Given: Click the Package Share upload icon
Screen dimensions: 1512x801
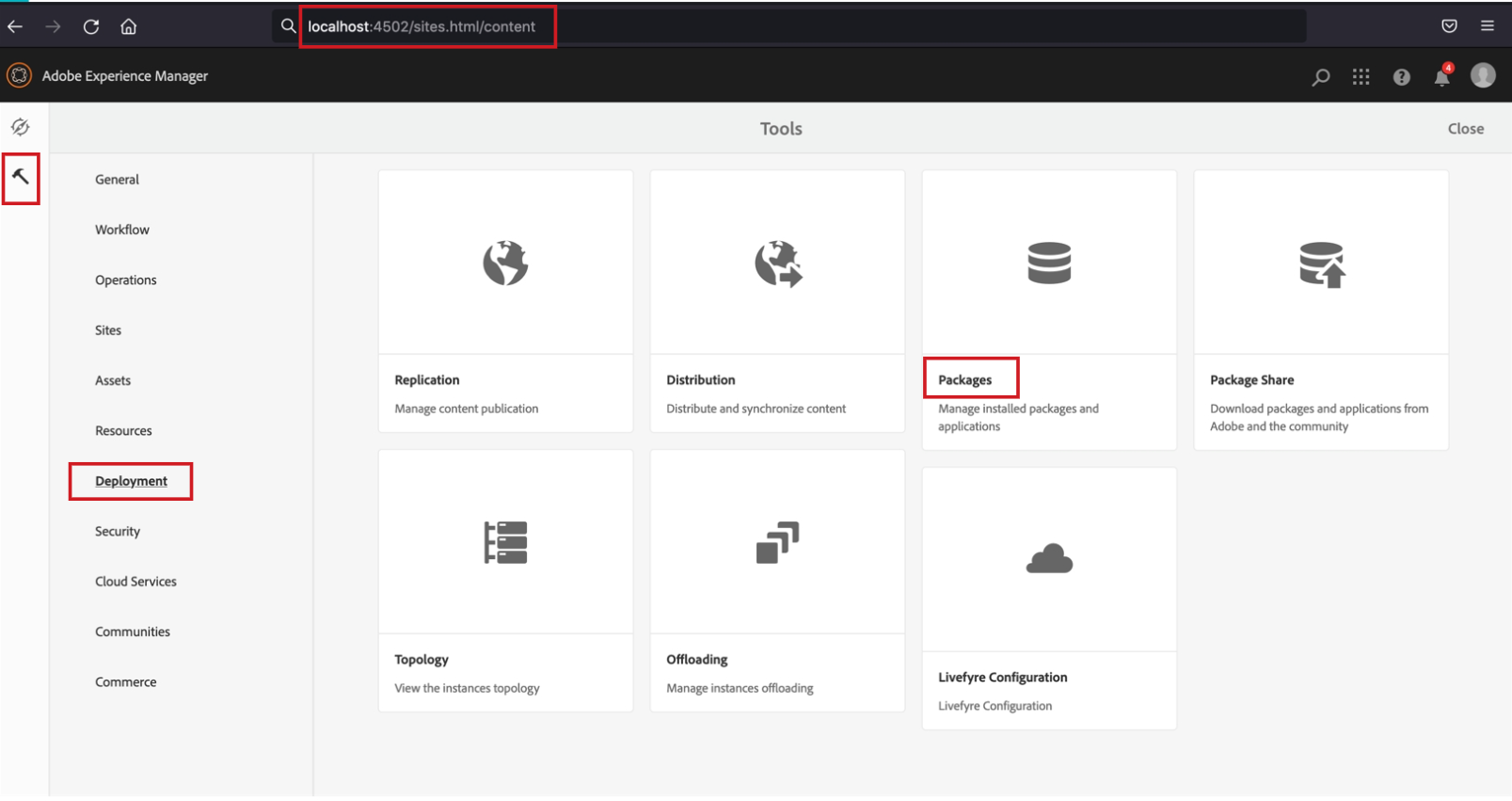Looking at the screenshot, I should (x=1322, y=264).
